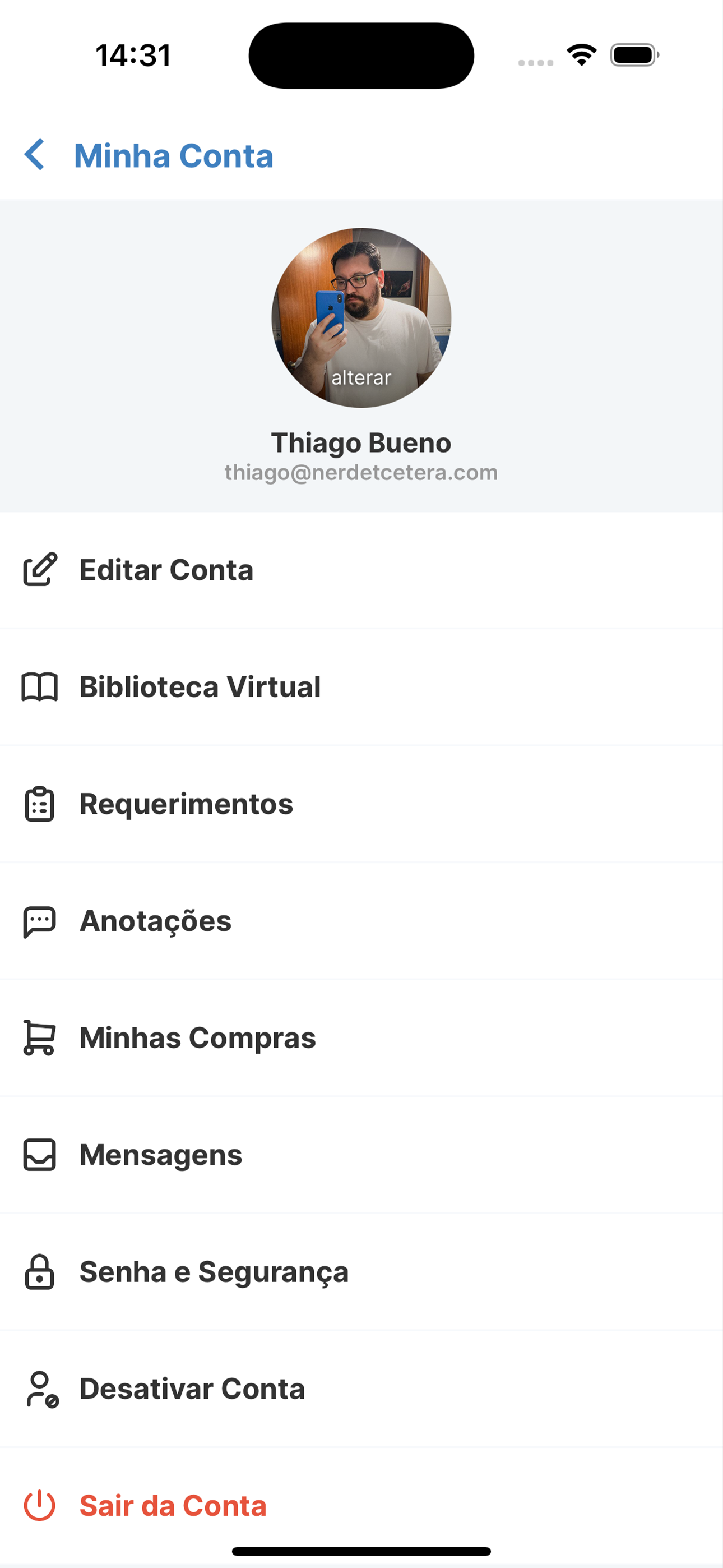This screenshot has height=1568, width=723.
Task: Click the open book library icon
Action: (40, 687)
